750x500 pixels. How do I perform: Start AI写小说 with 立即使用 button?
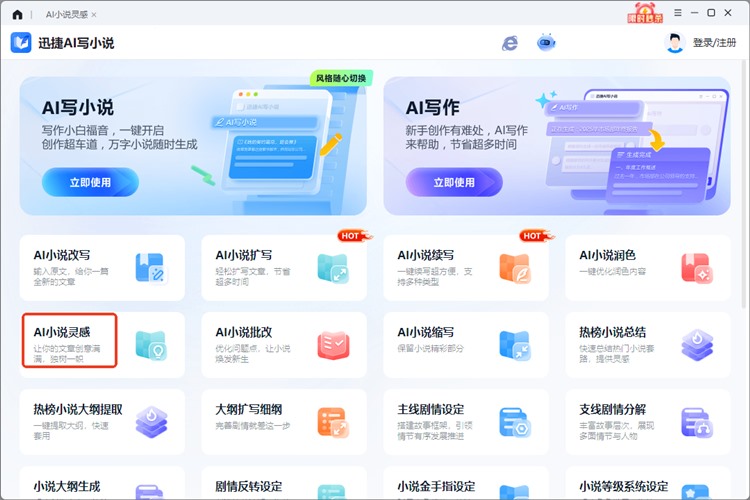click(90, 182)
